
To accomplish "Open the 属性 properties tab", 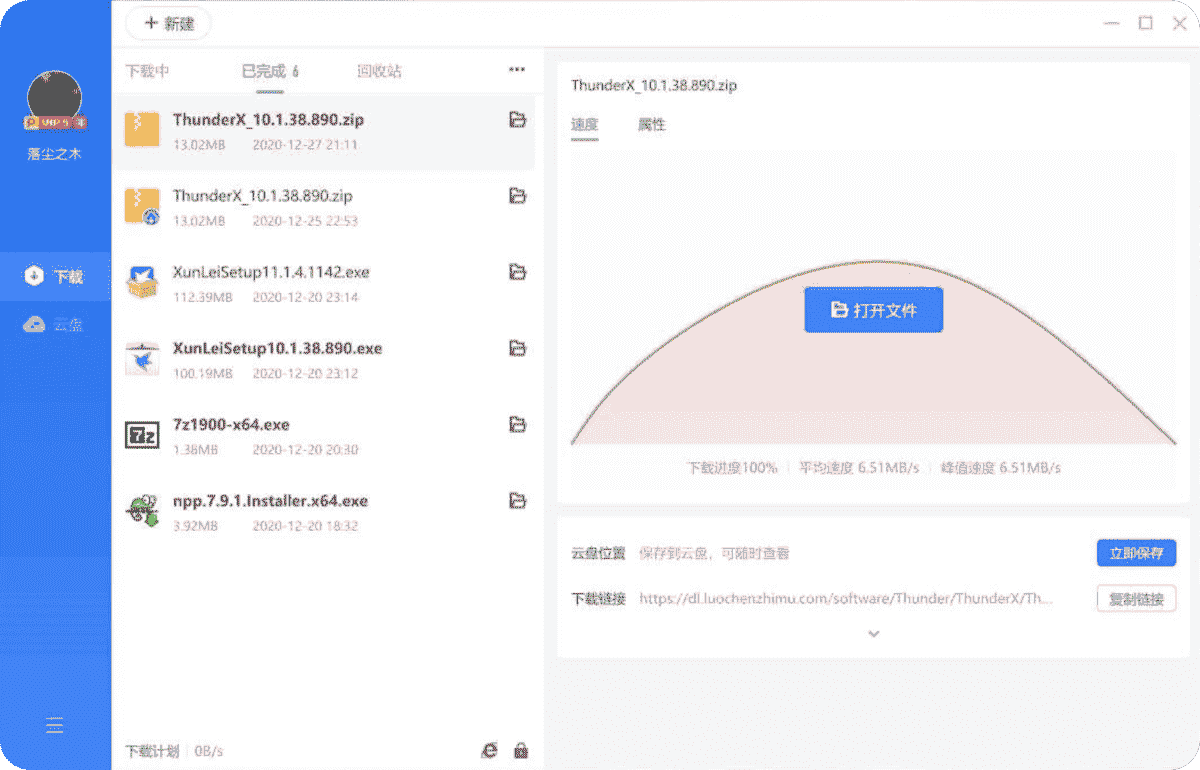I will click(x=651, y=125).
